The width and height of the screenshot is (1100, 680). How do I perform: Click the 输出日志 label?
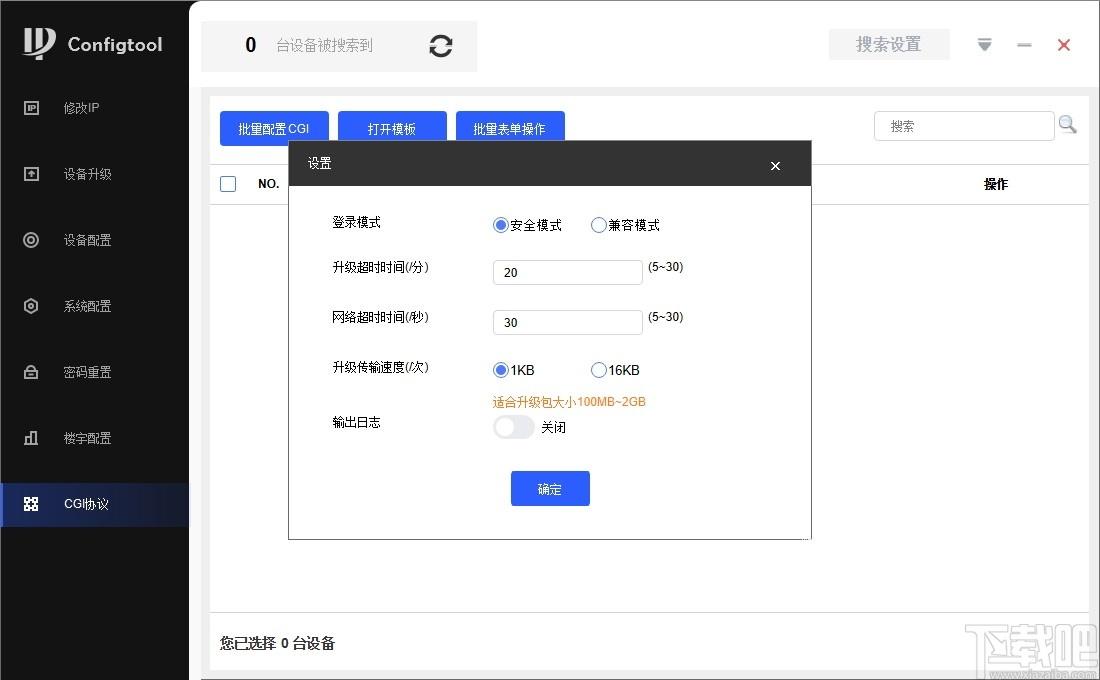[356, 422]
